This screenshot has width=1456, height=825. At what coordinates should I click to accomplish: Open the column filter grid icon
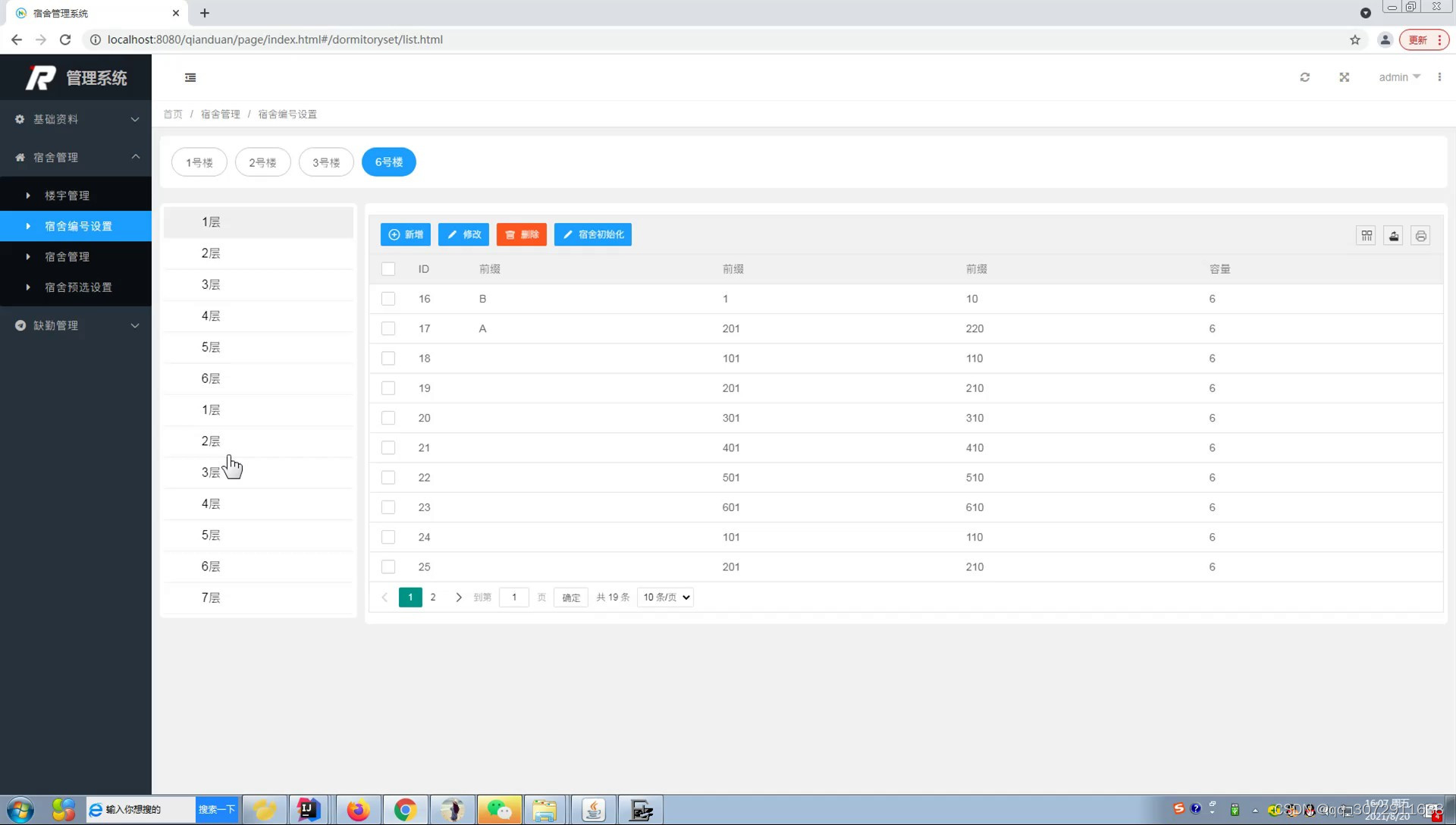(x=1367, y=236)
